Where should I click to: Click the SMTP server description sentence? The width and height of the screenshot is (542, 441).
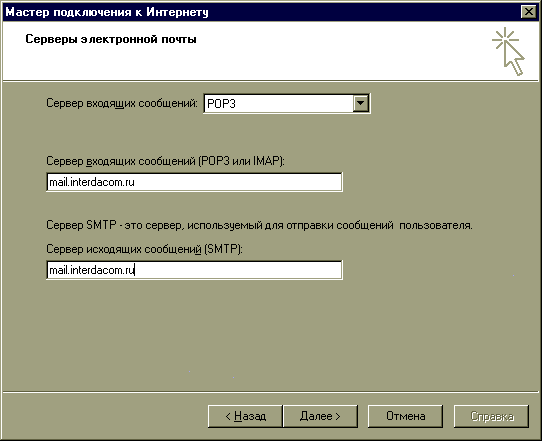coord(259,225)
